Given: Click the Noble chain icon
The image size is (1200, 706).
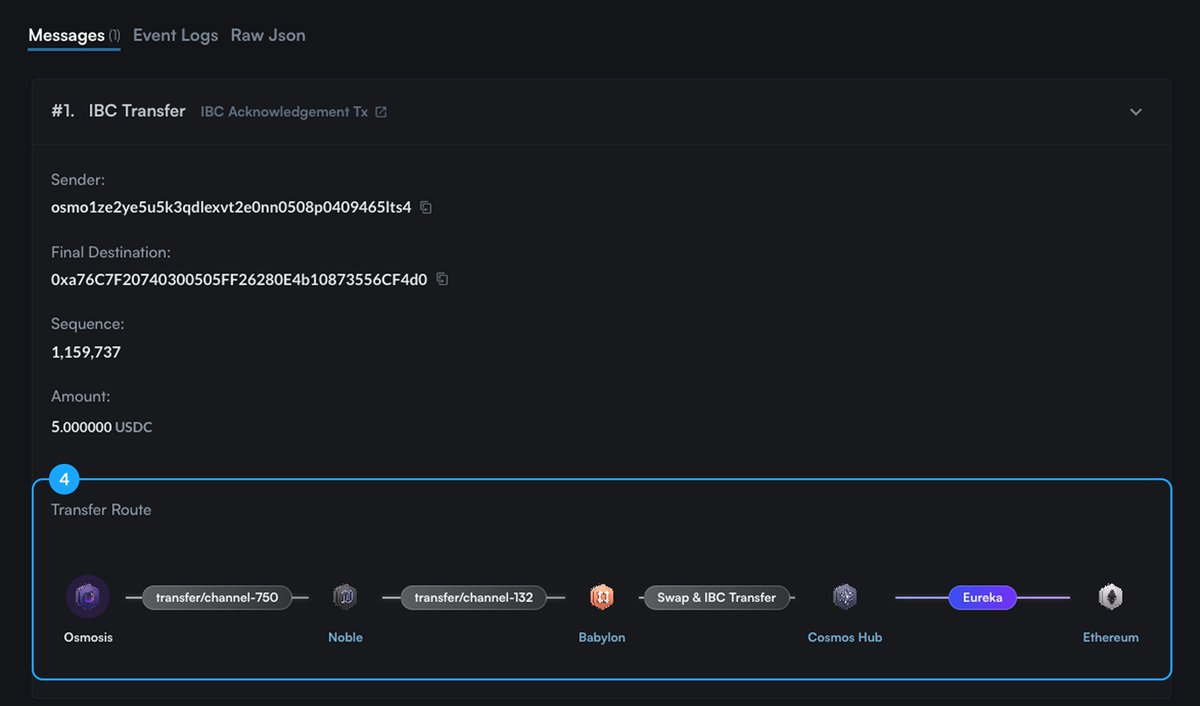Looking at the screenshot, I should point(345,597).
